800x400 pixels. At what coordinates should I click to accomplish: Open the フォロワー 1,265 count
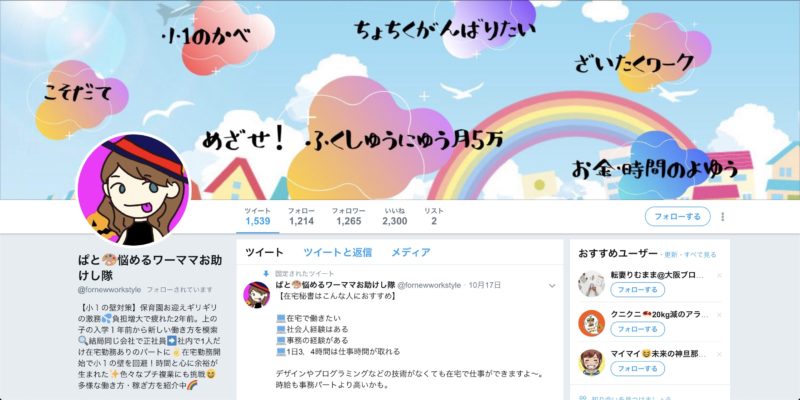coord(348,216)
